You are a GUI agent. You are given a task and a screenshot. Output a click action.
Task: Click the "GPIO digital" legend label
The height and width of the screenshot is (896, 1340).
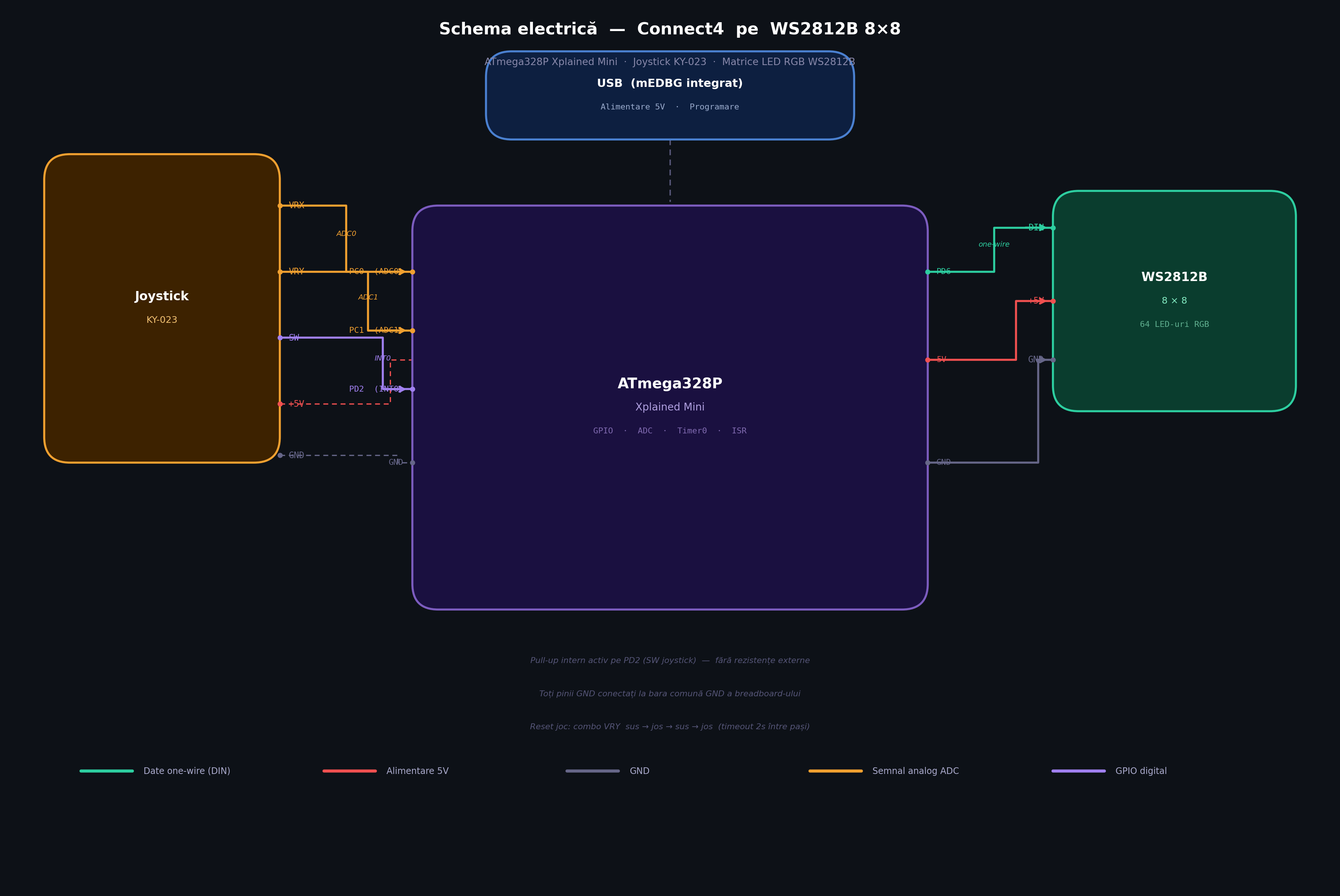click(1141, 771)
